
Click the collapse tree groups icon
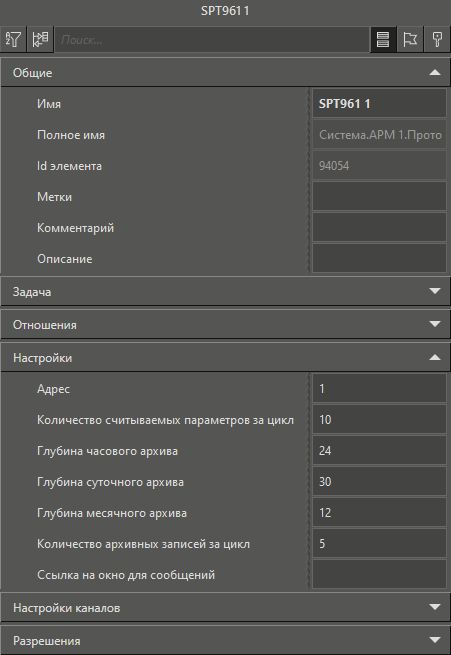point(40,40)
